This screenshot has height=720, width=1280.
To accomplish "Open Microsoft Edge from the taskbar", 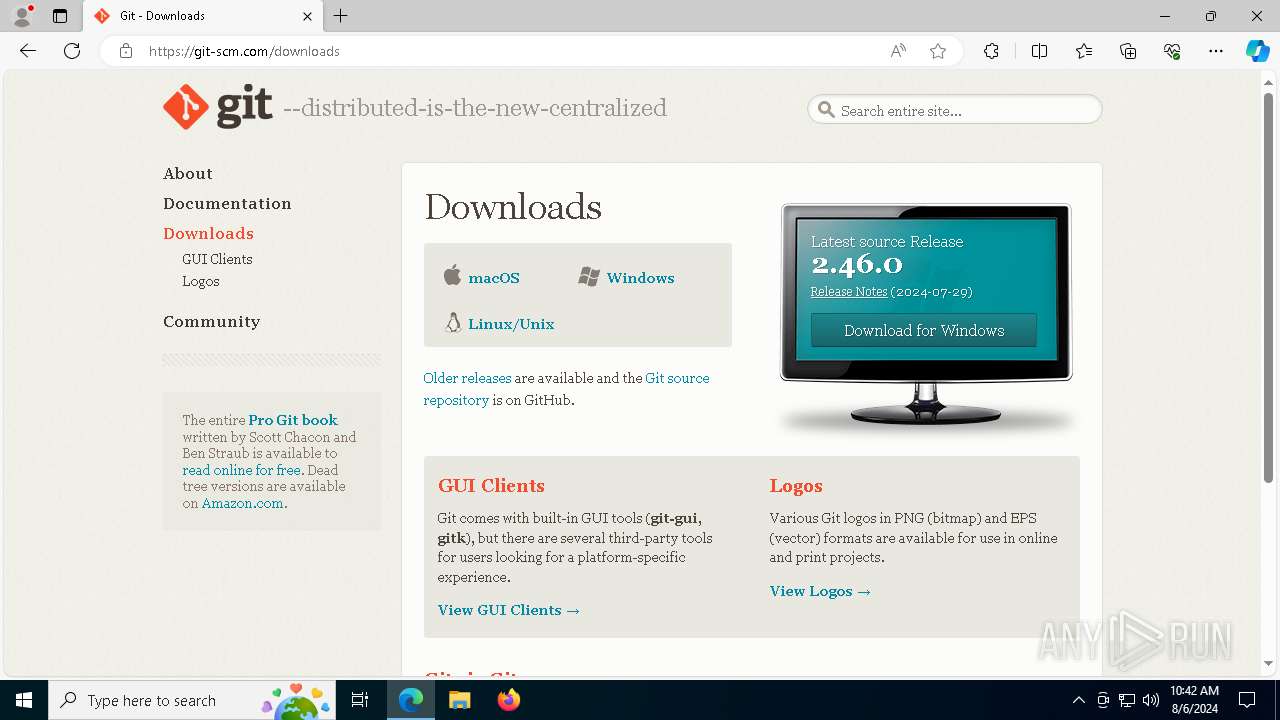I will 411,700.
